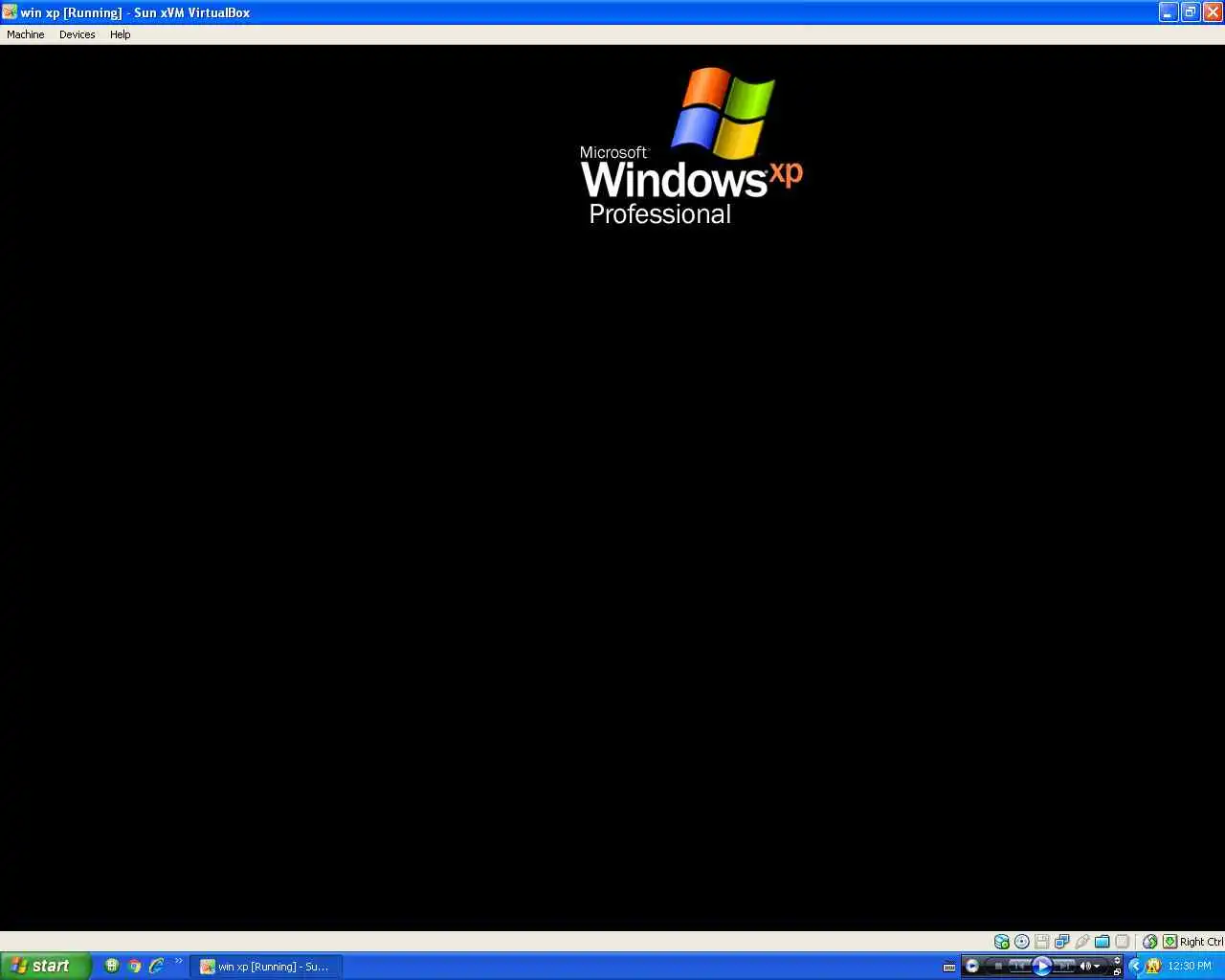Toggle the media toolbar video and visualization window
The width and height of the screenshot is (1225, 980).
(x=1117, y=960)
